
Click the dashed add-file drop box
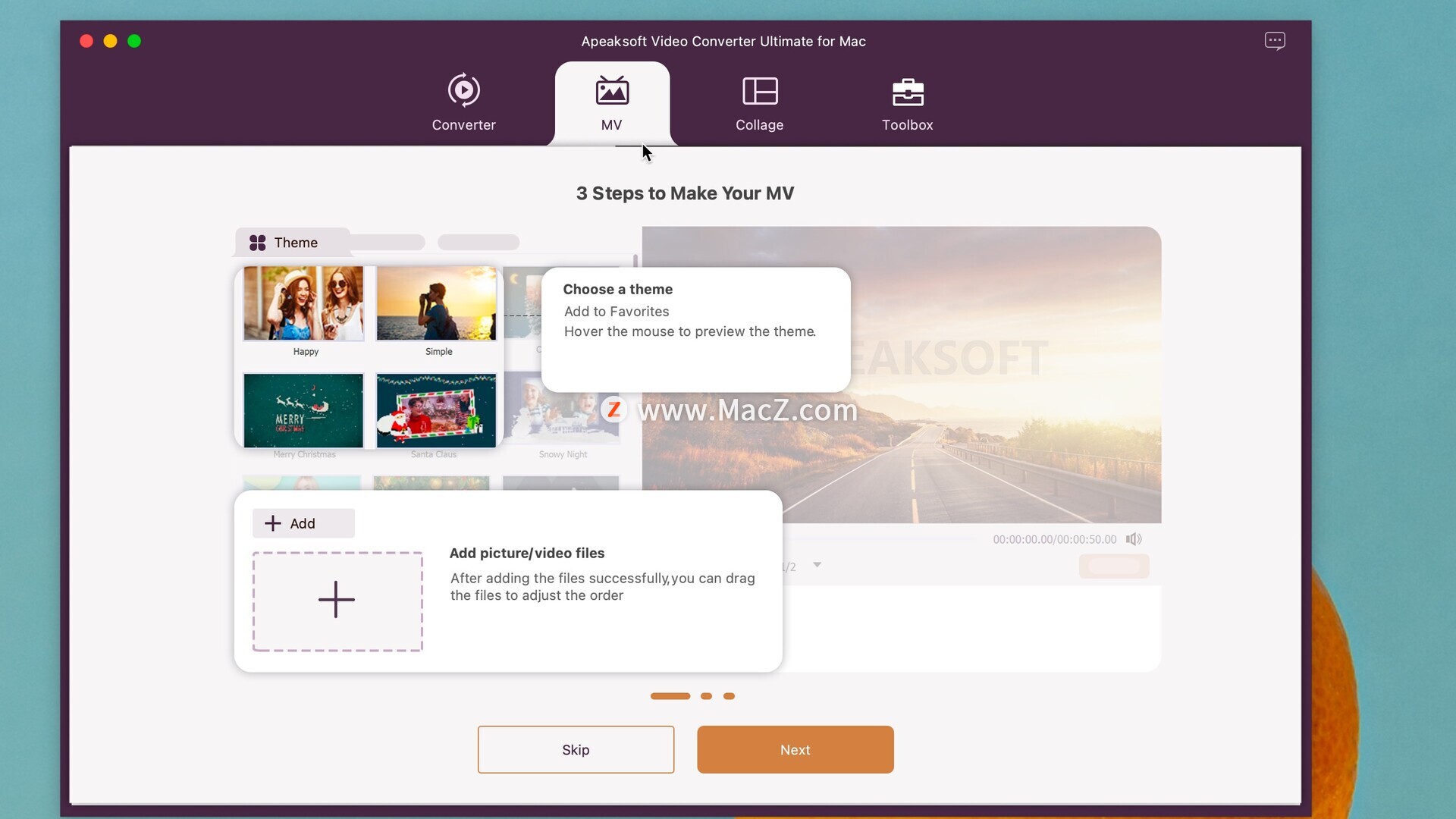[337, 601]
